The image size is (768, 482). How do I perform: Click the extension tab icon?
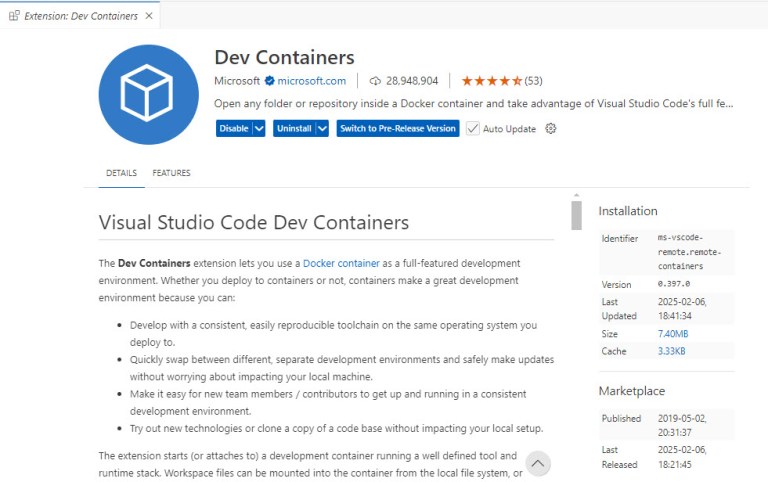[x=14, y=16]
